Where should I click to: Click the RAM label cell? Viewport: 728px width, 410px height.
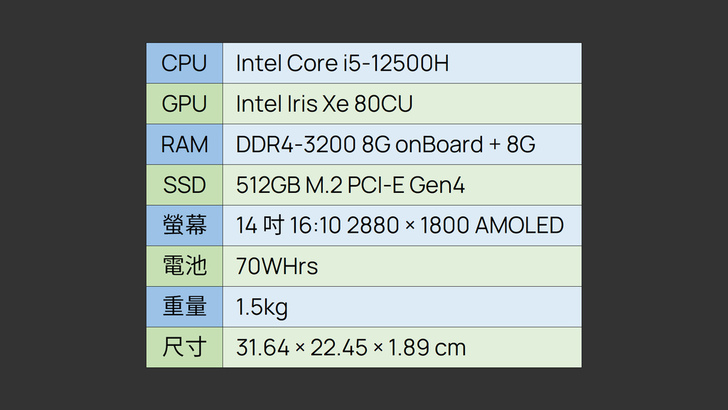tap(184, 144)
